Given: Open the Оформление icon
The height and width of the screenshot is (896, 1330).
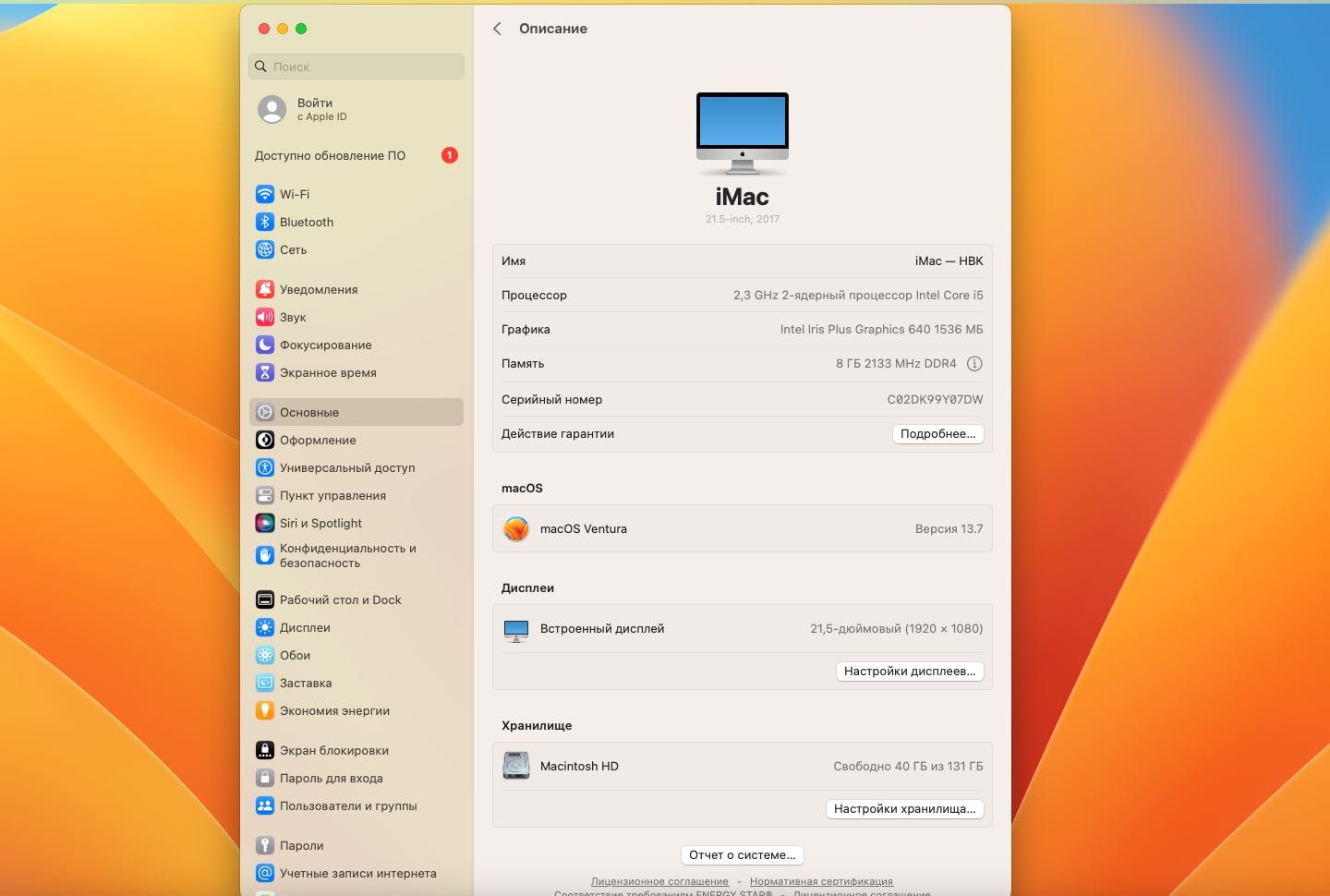Looking at the screenshot, I should [265, 440].
